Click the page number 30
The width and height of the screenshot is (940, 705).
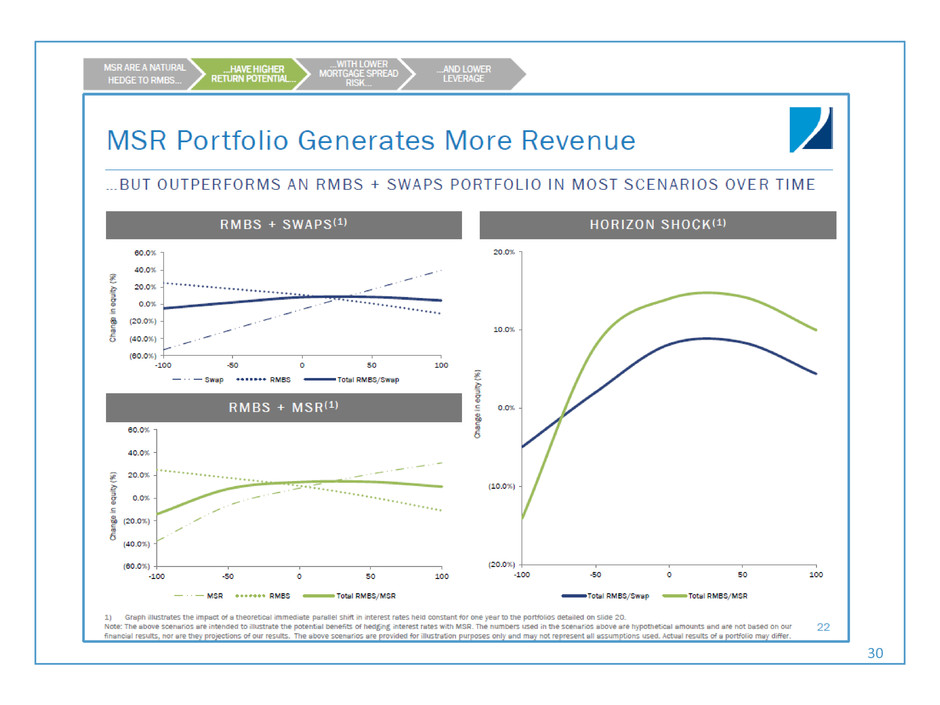coord(875,652)
